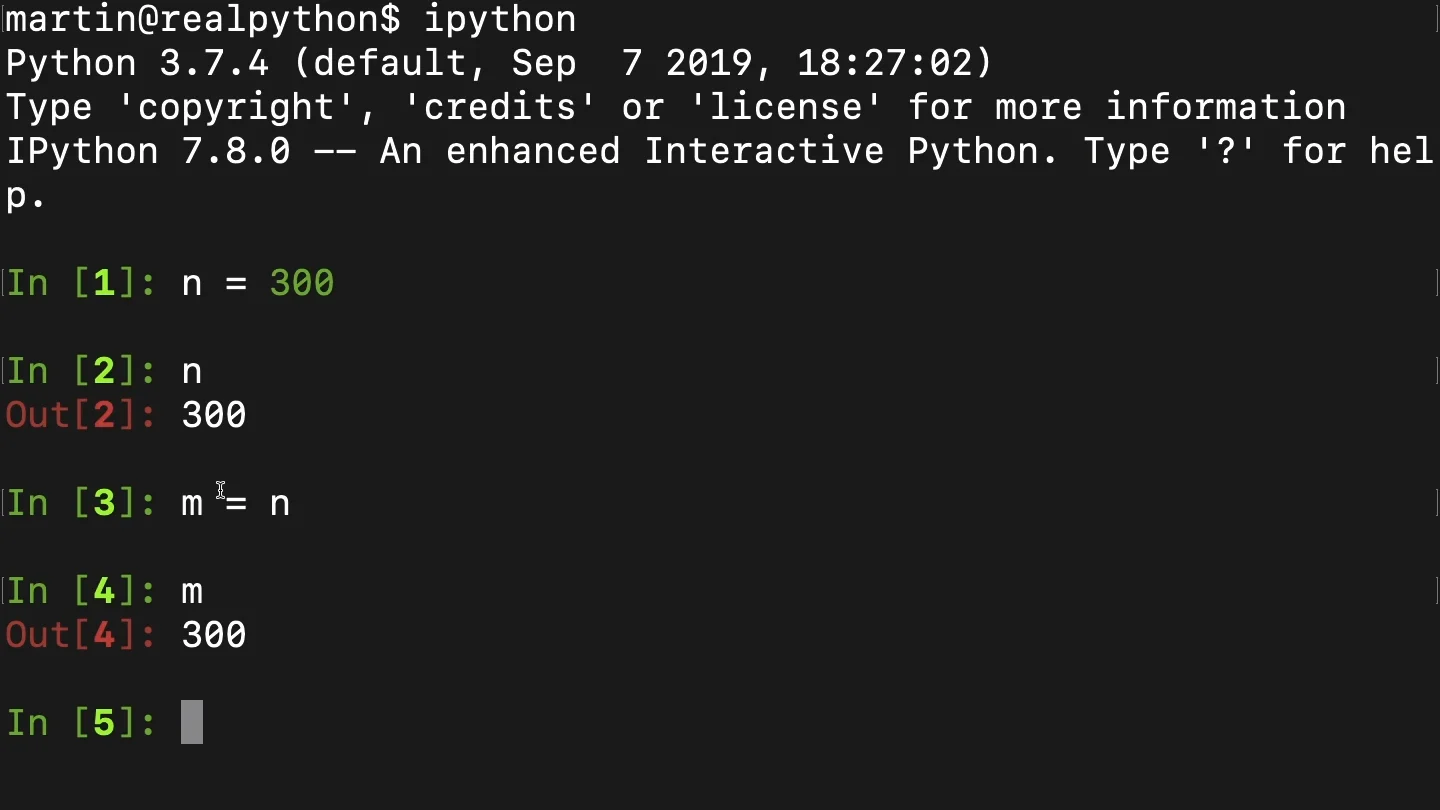Screen dimensions: 1440x810
Task: Click the red Out[4] label
Action: pyautogui.click(x=81, y=635)
